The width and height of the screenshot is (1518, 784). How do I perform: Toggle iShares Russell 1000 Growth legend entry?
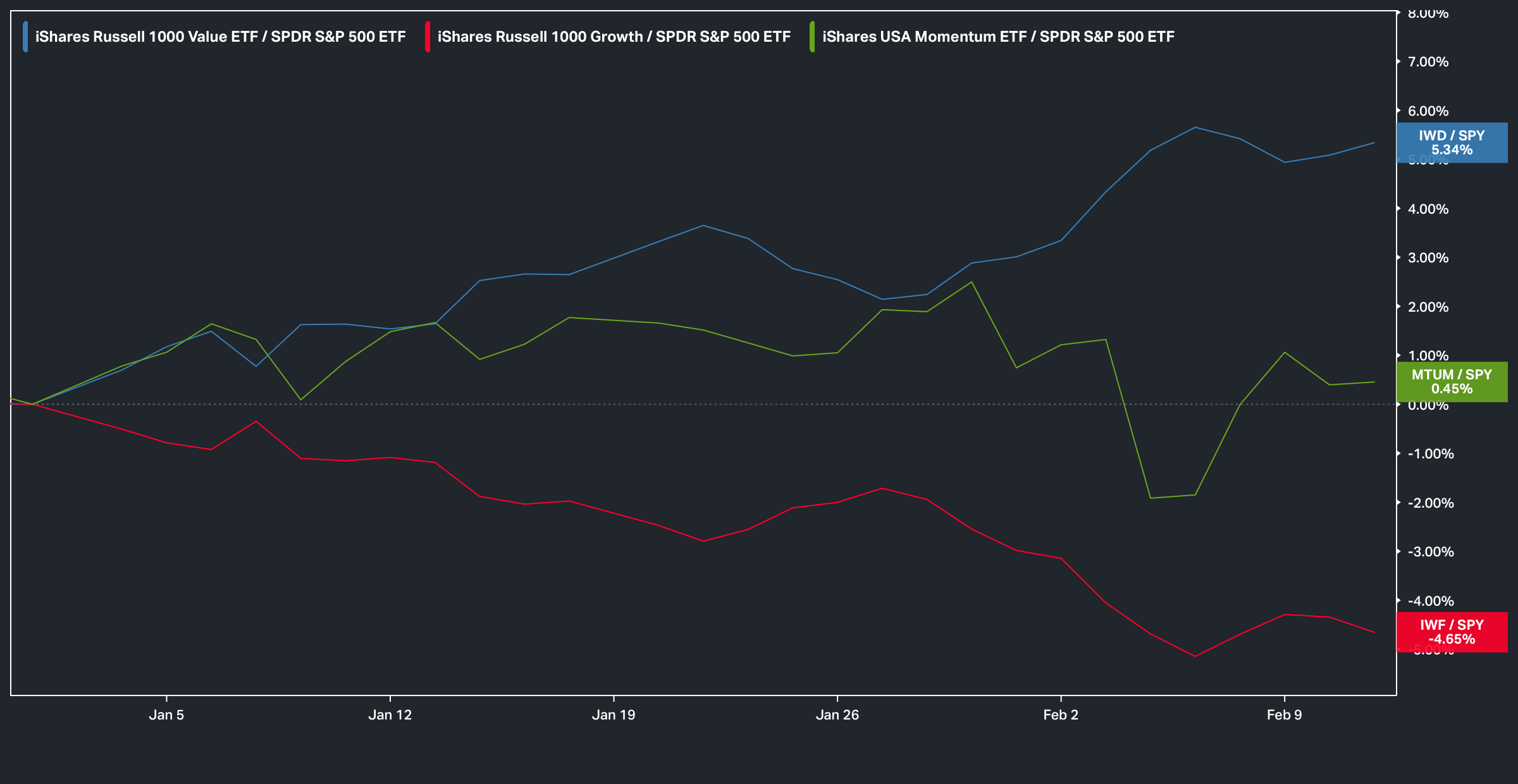(x=614, y=37)
